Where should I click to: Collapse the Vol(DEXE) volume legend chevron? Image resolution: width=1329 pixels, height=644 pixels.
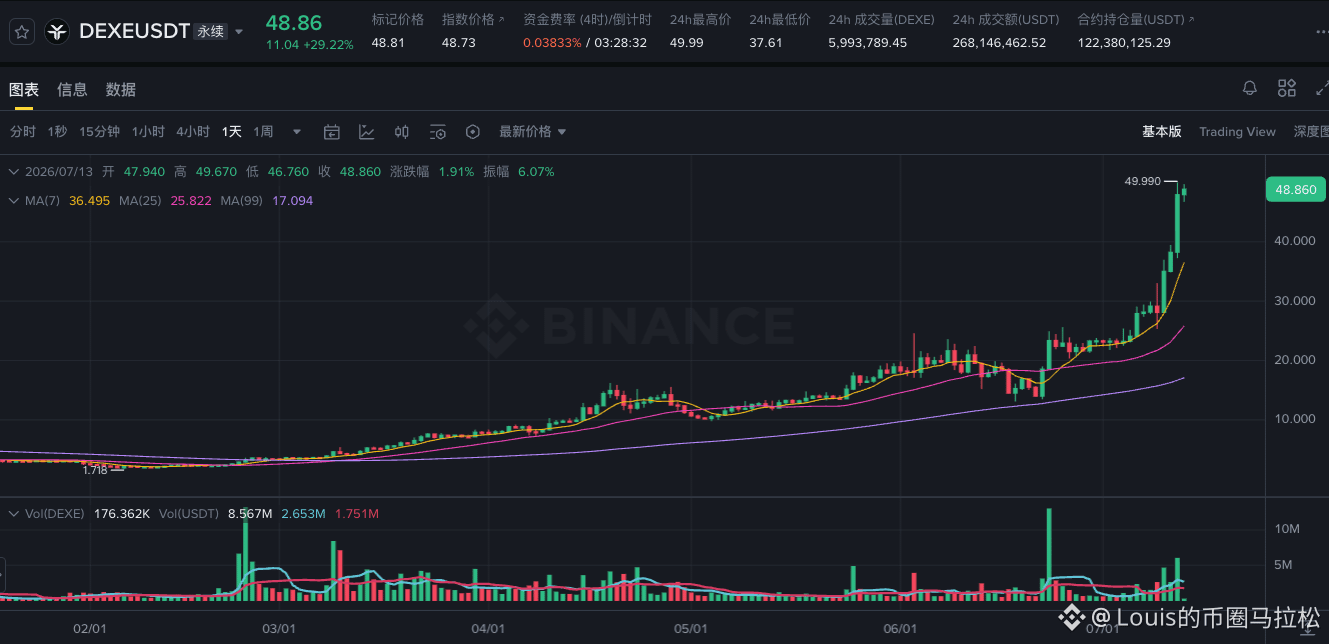(x=14, y=514)
